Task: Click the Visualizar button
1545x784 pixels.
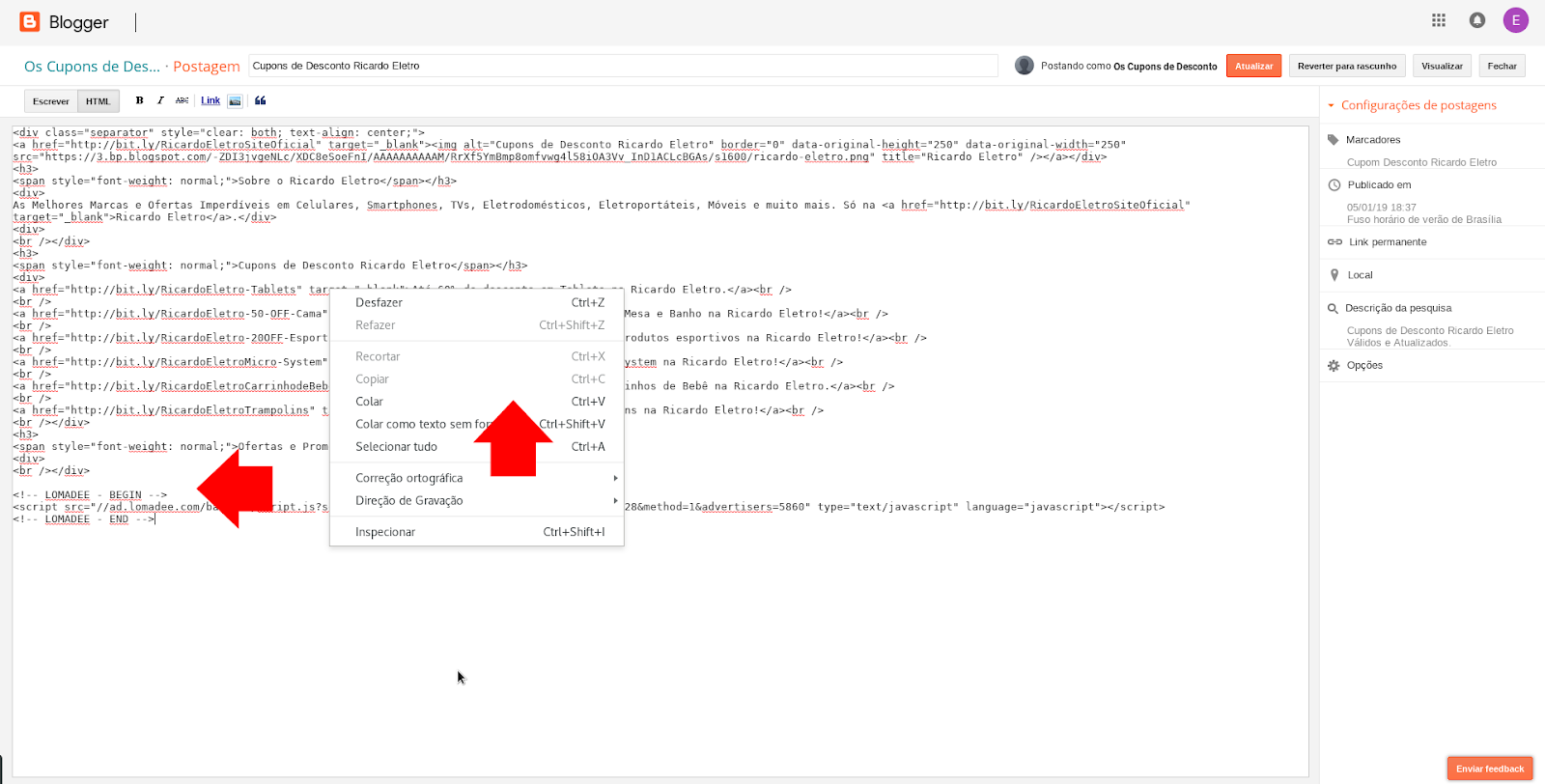Action: (1442, 66)
